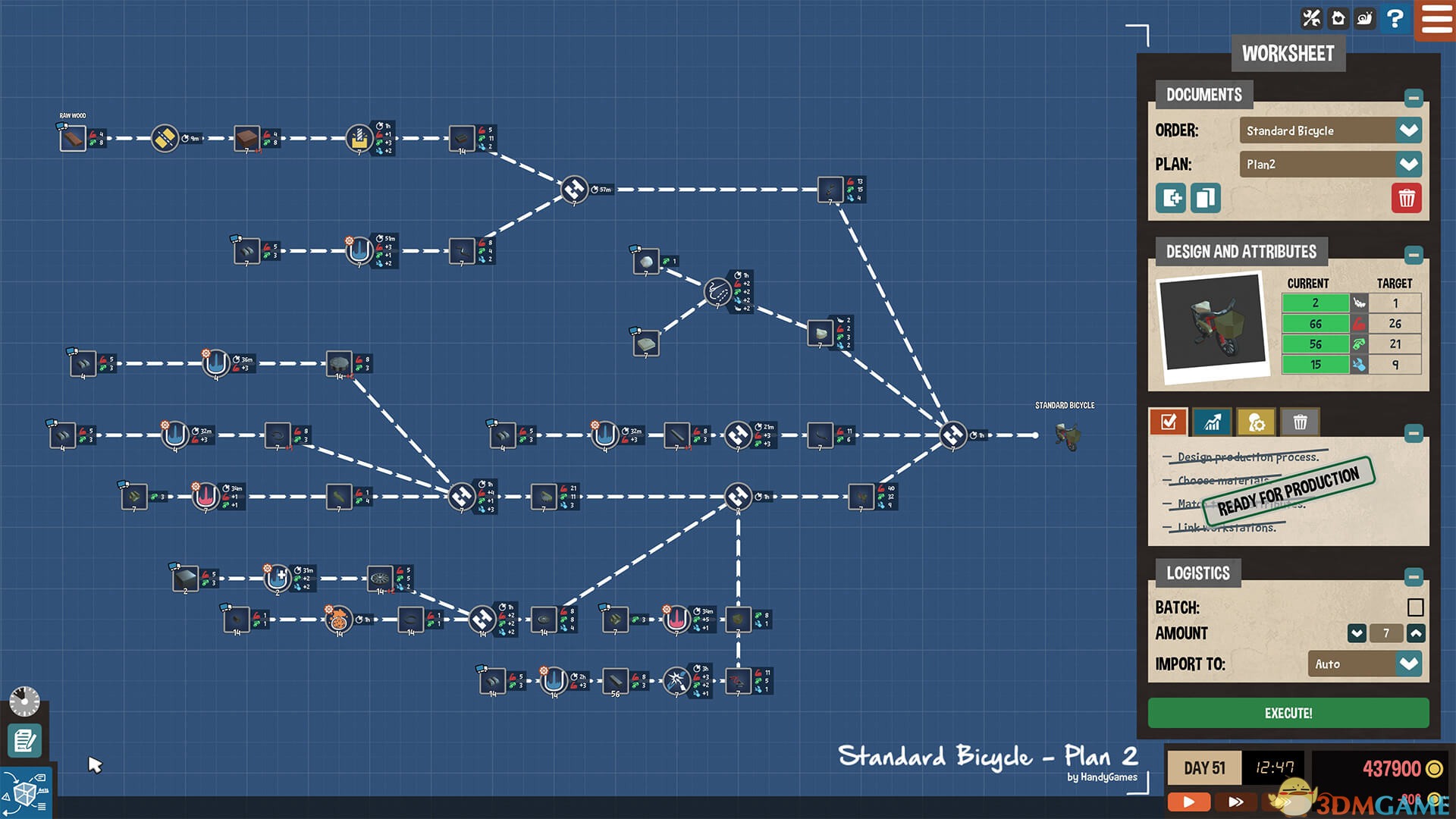This screenshot has width=1456, height=819.
Task: Open the tools wrench icon
Action: 1311,17
